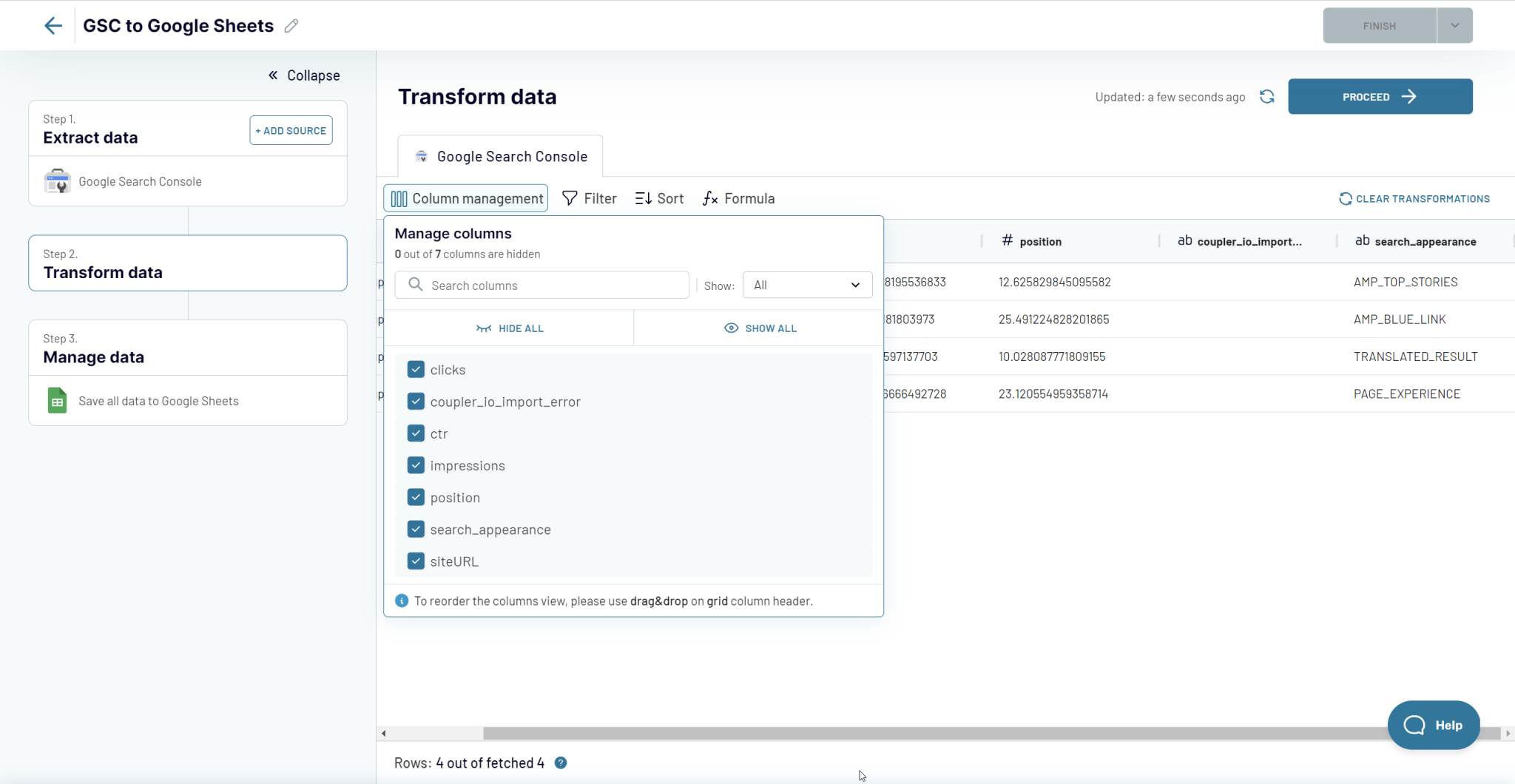Screen dimensions: 1515x784
Task: Click the Google Search Console source icon
Action: (x=57, y=181)
